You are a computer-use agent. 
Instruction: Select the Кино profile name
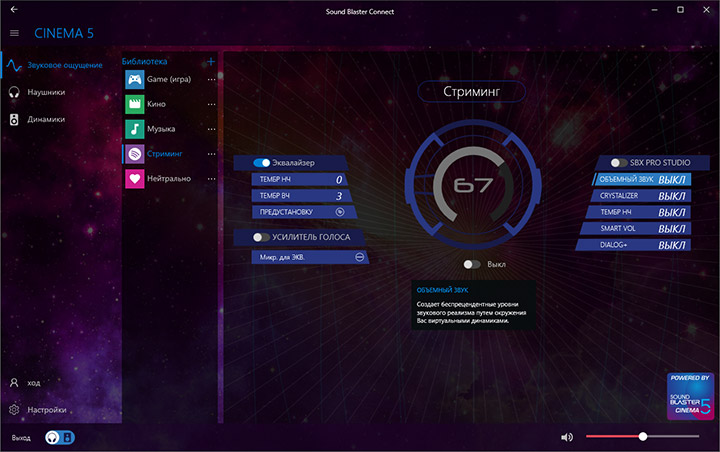pyautogui.click(x=156, y=104)
